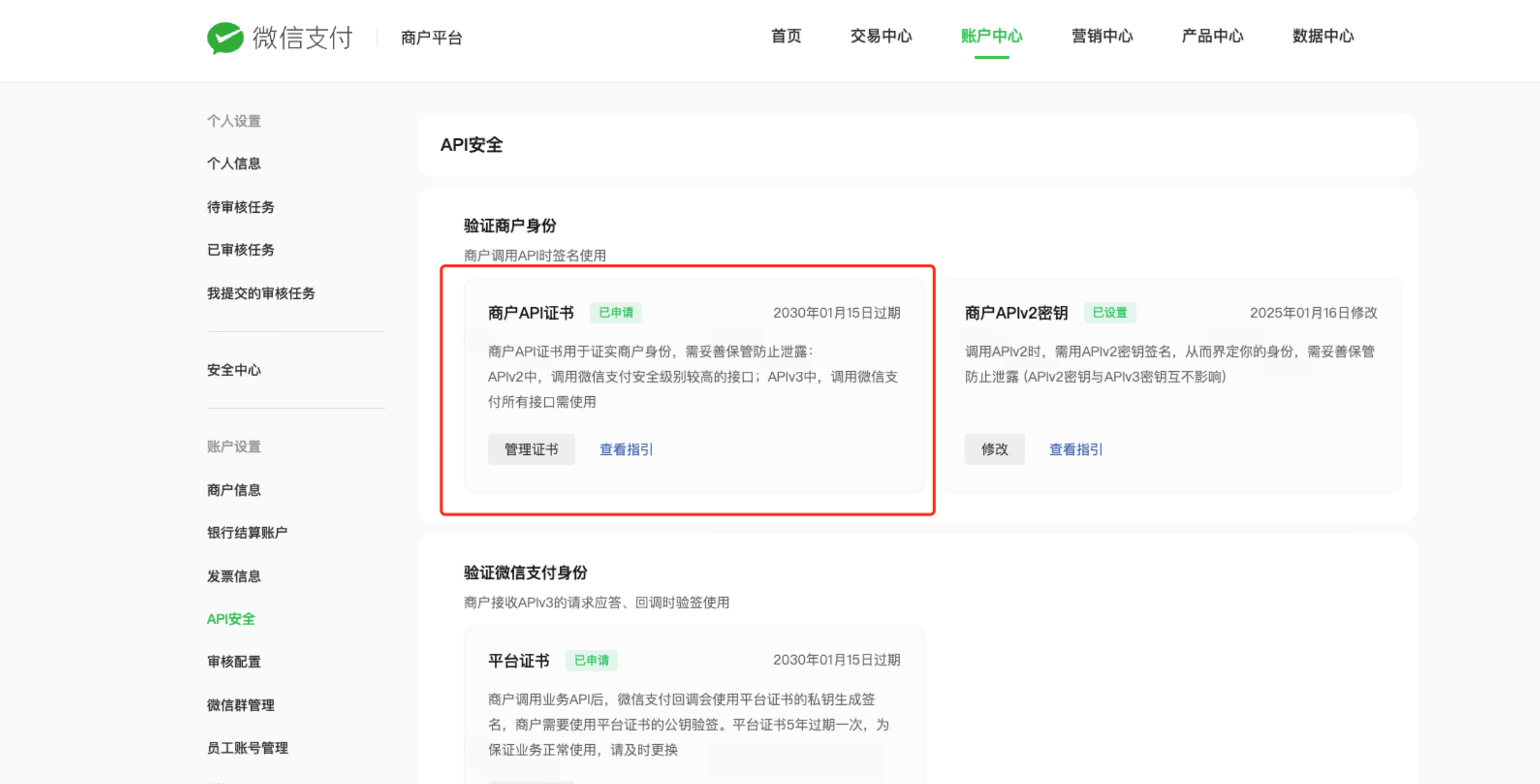Open 安全中心 from the sidebar
The height and width of the screenshot is (784, 1540).
pyautogui.click(x=234, y=370)
